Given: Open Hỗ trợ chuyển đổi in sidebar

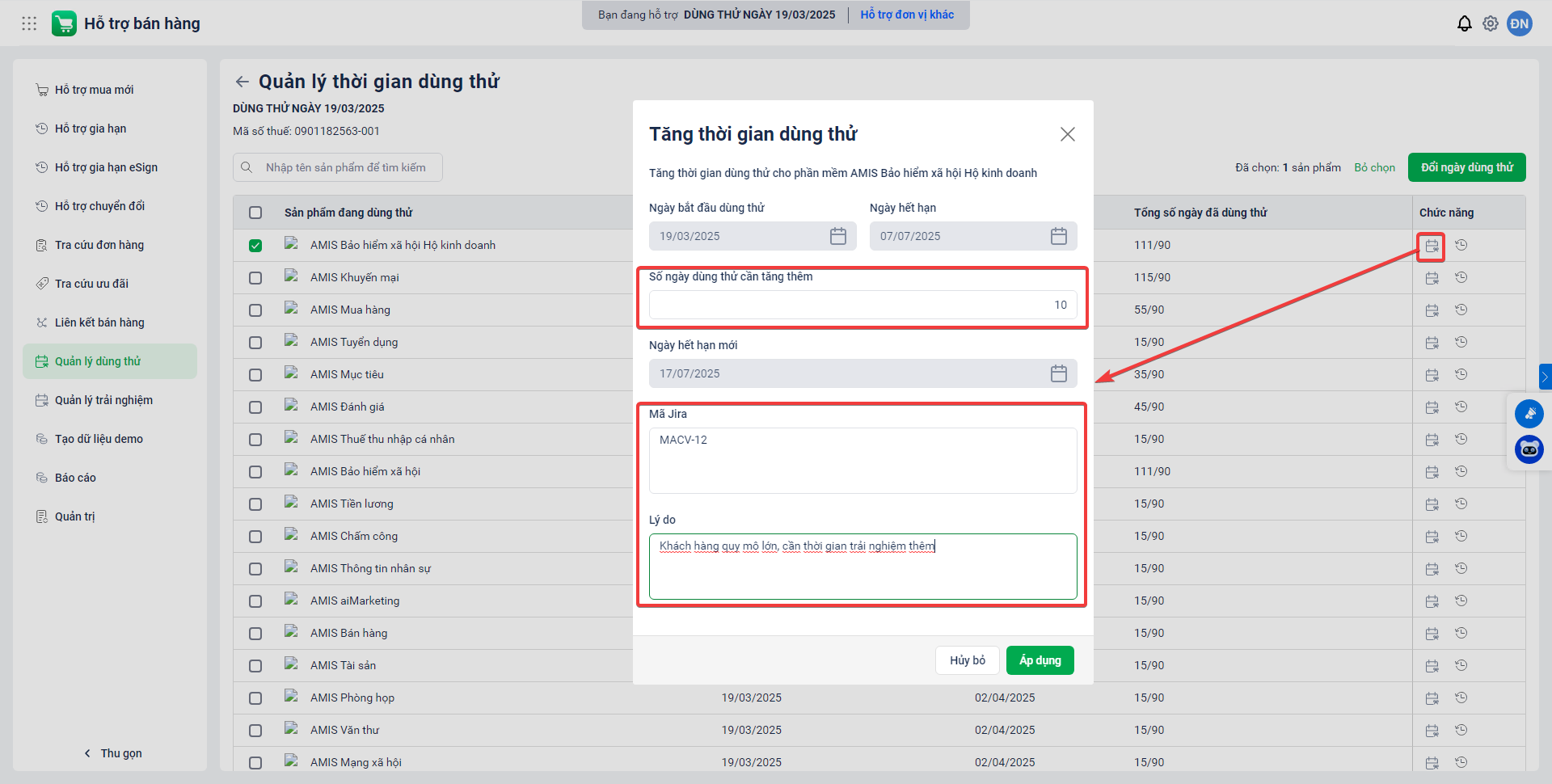Looking at the screenshot, I should click(110, 206).
